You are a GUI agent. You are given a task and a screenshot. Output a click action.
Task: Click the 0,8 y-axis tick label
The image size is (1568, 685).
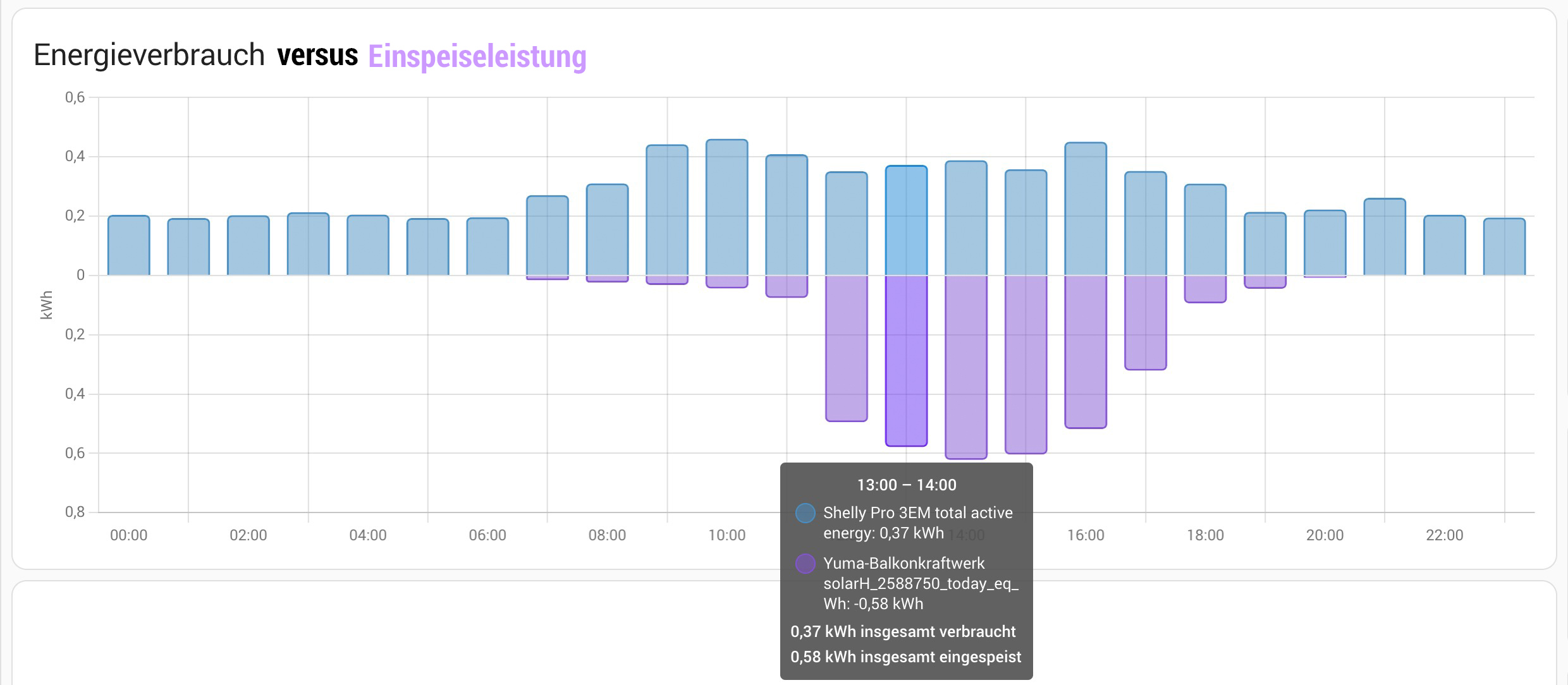75,512
